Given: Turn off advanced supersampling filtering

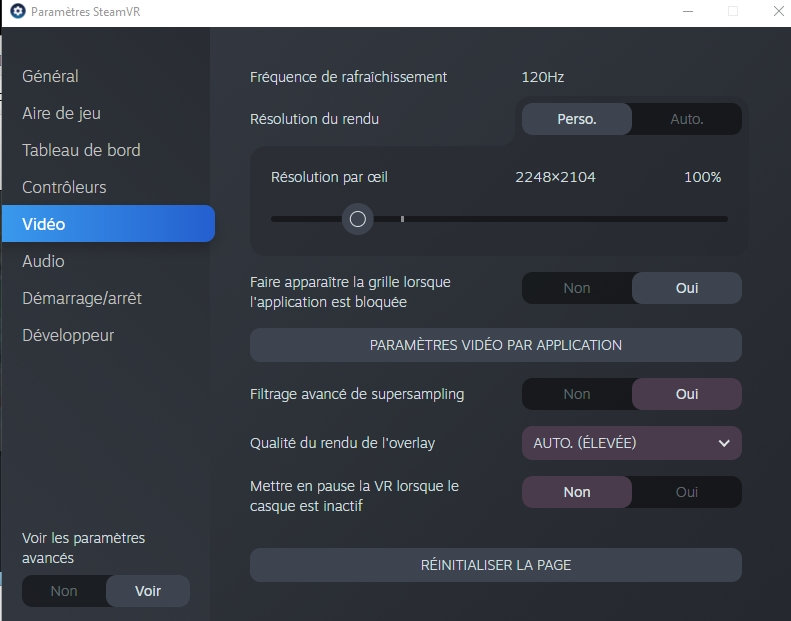Looking at the screenshot, I should click(577, 394).
